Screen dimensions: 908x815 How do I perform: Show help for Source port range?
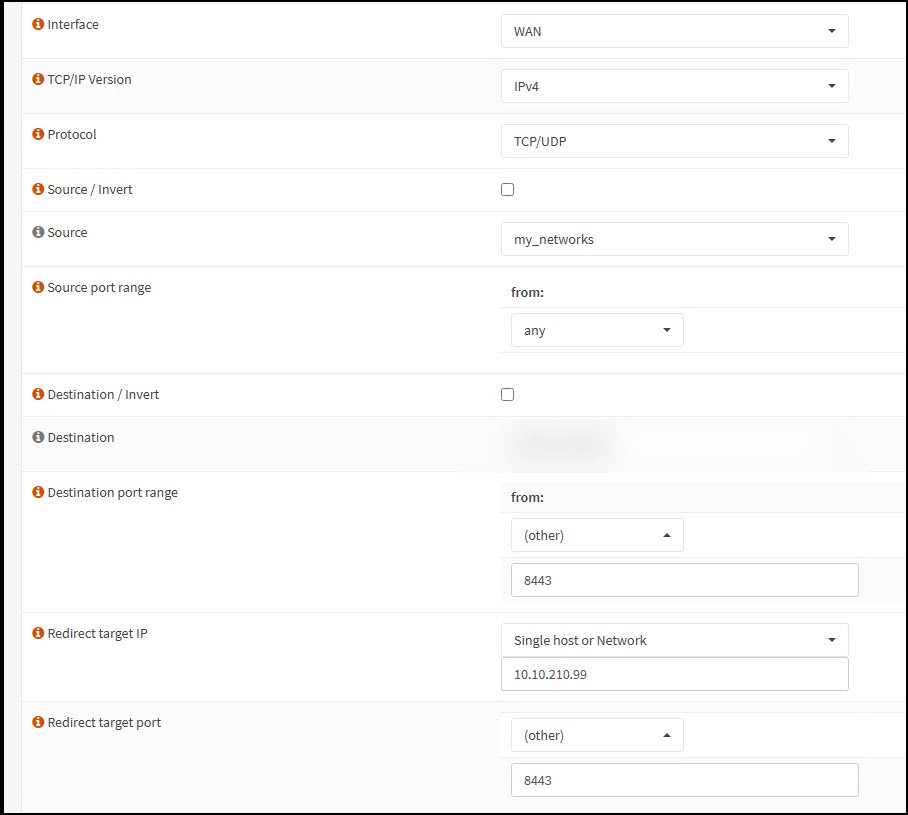39,288
